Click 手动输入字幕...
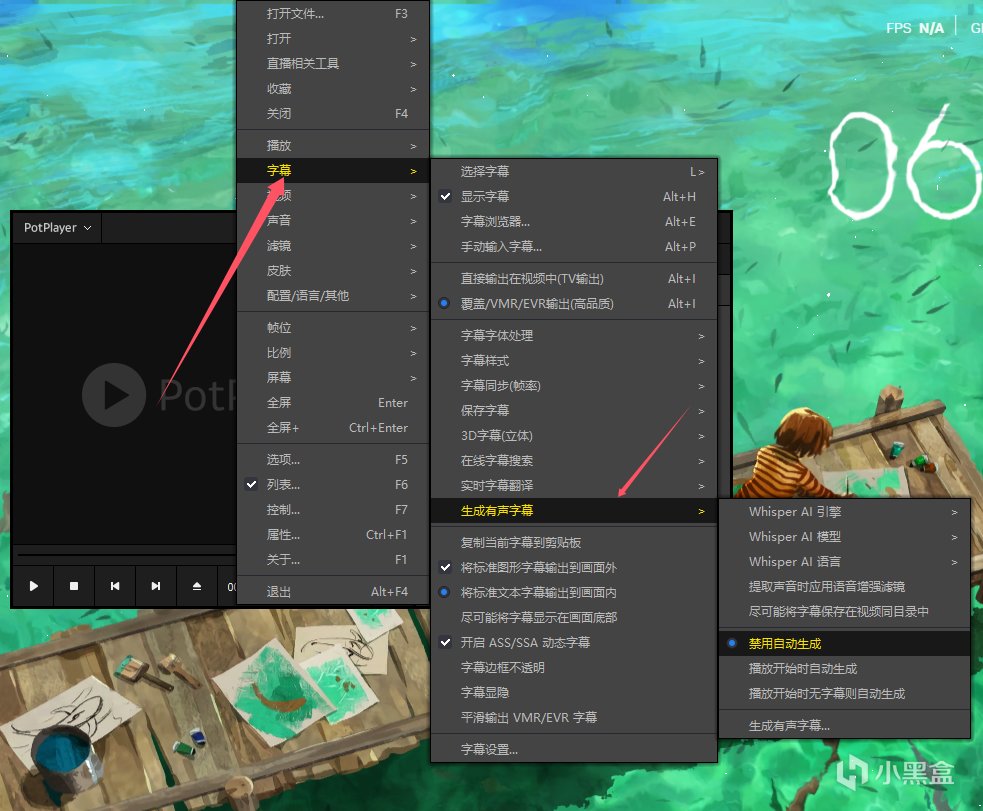The image size is (983, 811). click(x=574, y=246)
